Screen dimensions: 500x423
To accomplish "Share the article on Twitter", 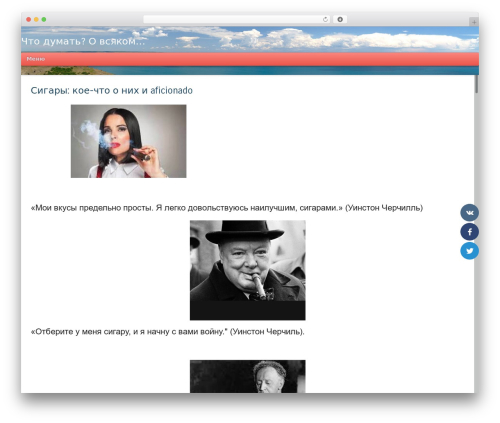I will click(x=469, y=251).
